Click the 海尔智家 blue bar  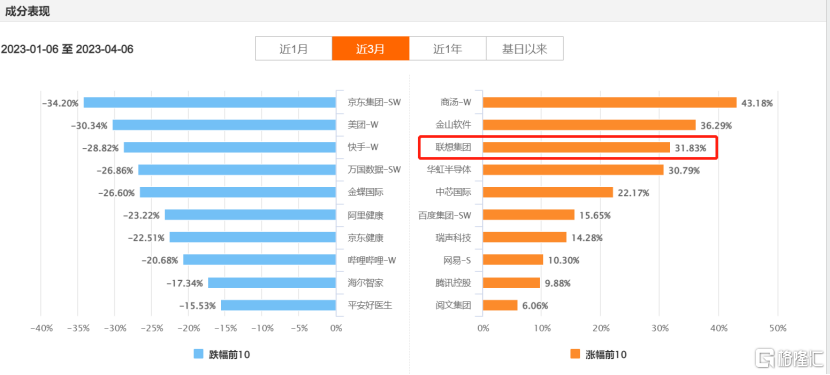pyautogui.click(x=273, y=283)
